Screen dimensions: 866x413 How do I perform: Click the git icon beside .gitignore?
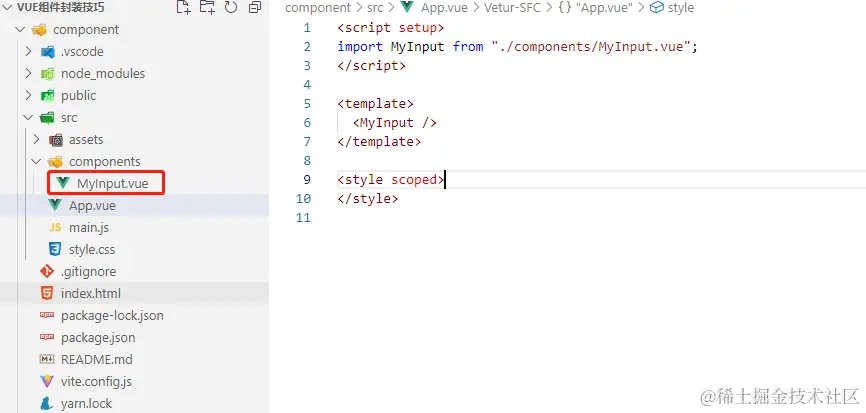click(x=47, y=272)
